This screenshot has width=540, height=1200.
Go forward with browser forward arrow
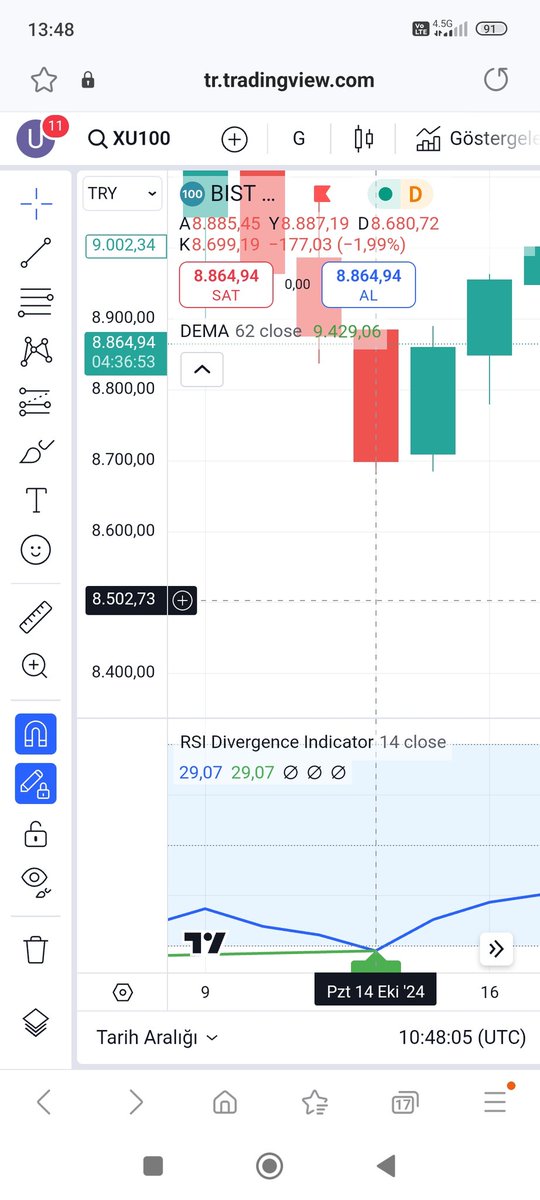tap(136, 1102)
